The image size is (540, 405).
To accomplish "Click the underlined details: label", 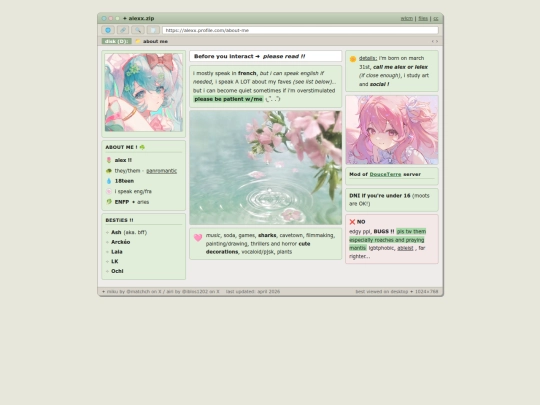I will (x=368, y=58).
